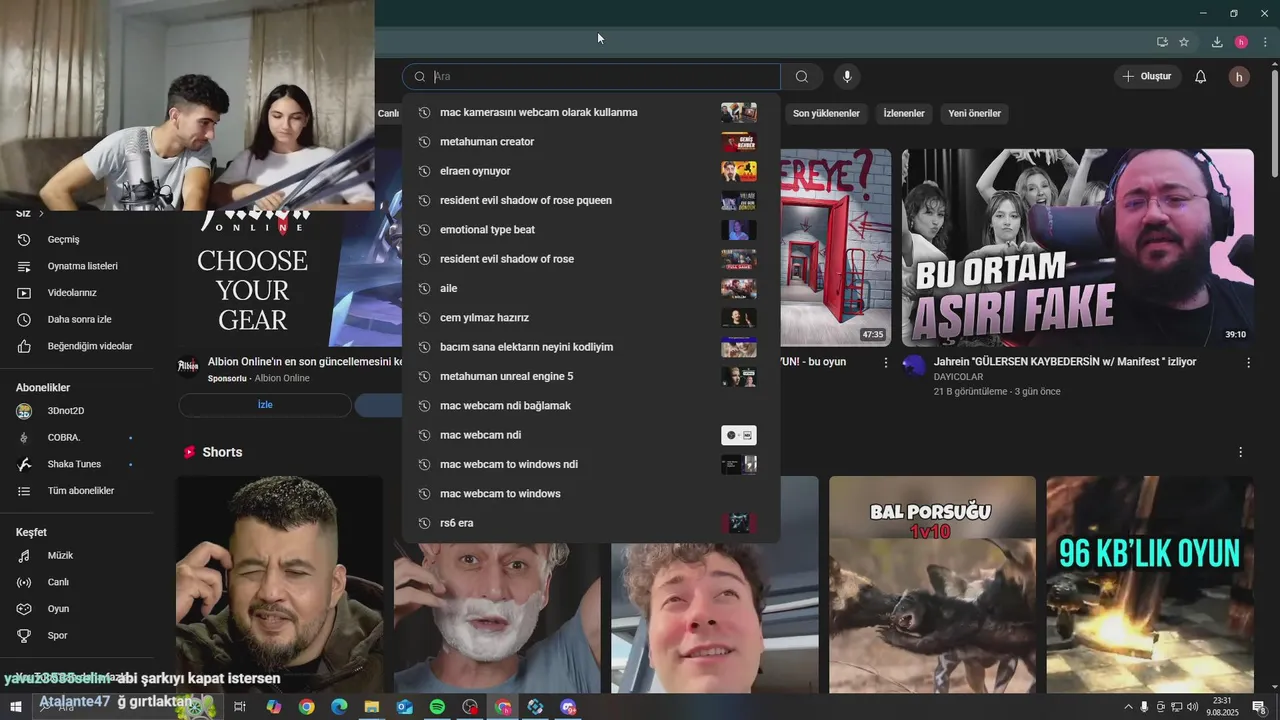Open more options for Jahrein video
1280x720 pixels.
(x=1247, y=363)
